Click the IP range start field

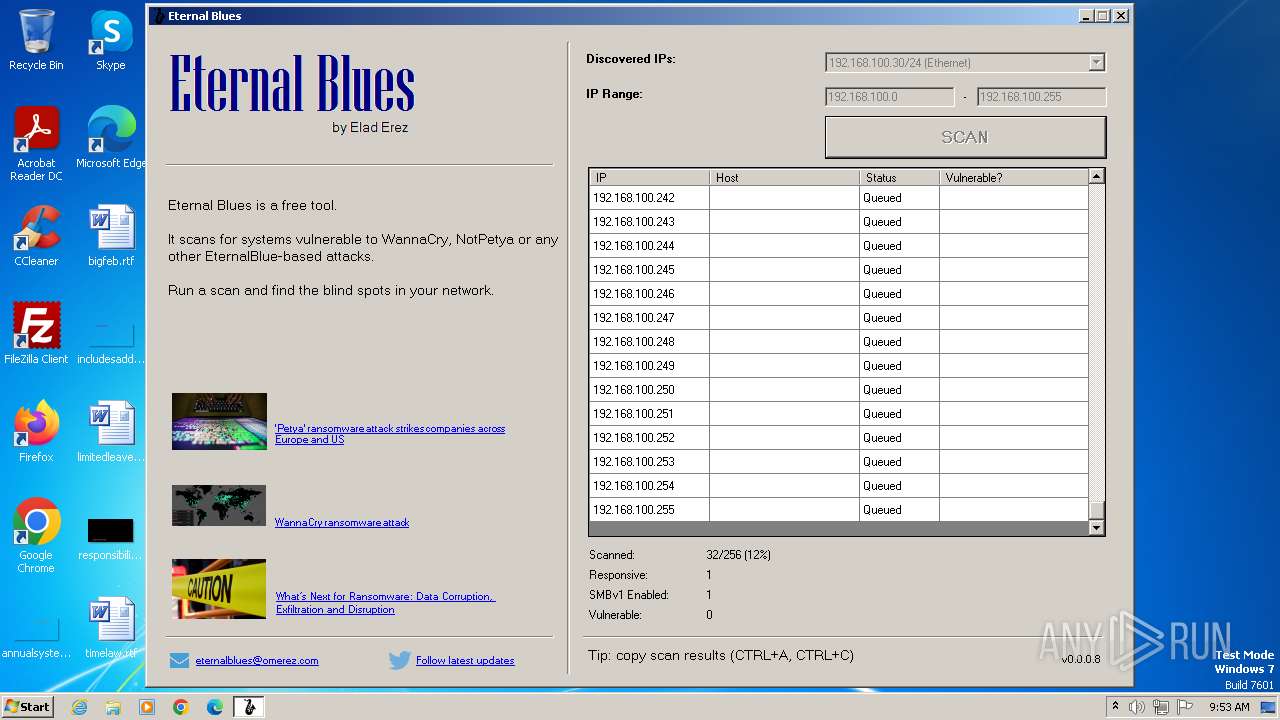point(890,97)
